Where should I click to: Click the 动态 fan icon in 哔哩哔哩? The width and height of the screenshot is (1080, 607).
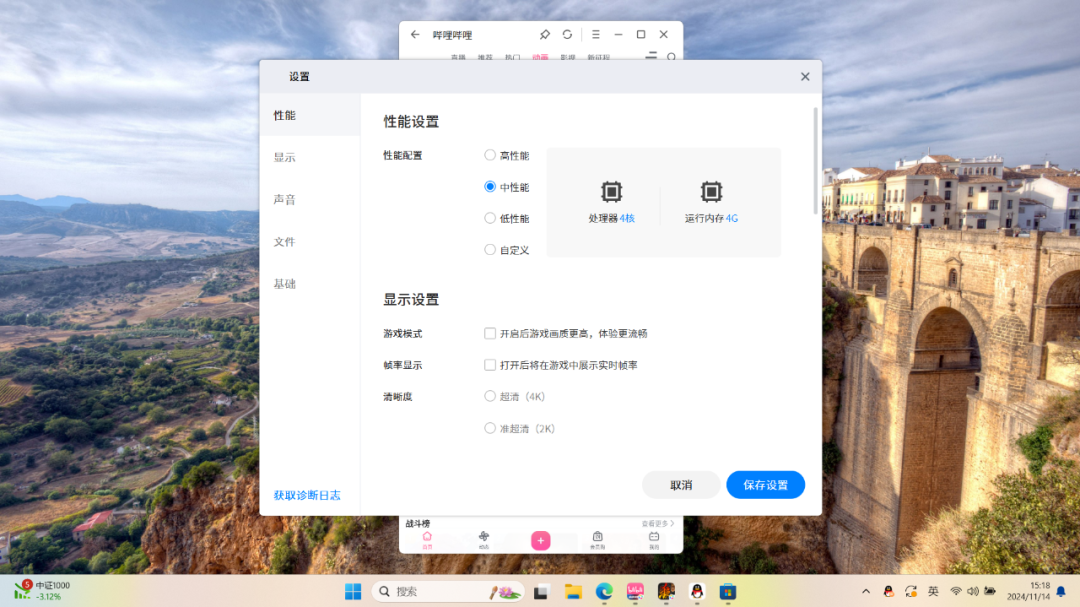[484, 539]
